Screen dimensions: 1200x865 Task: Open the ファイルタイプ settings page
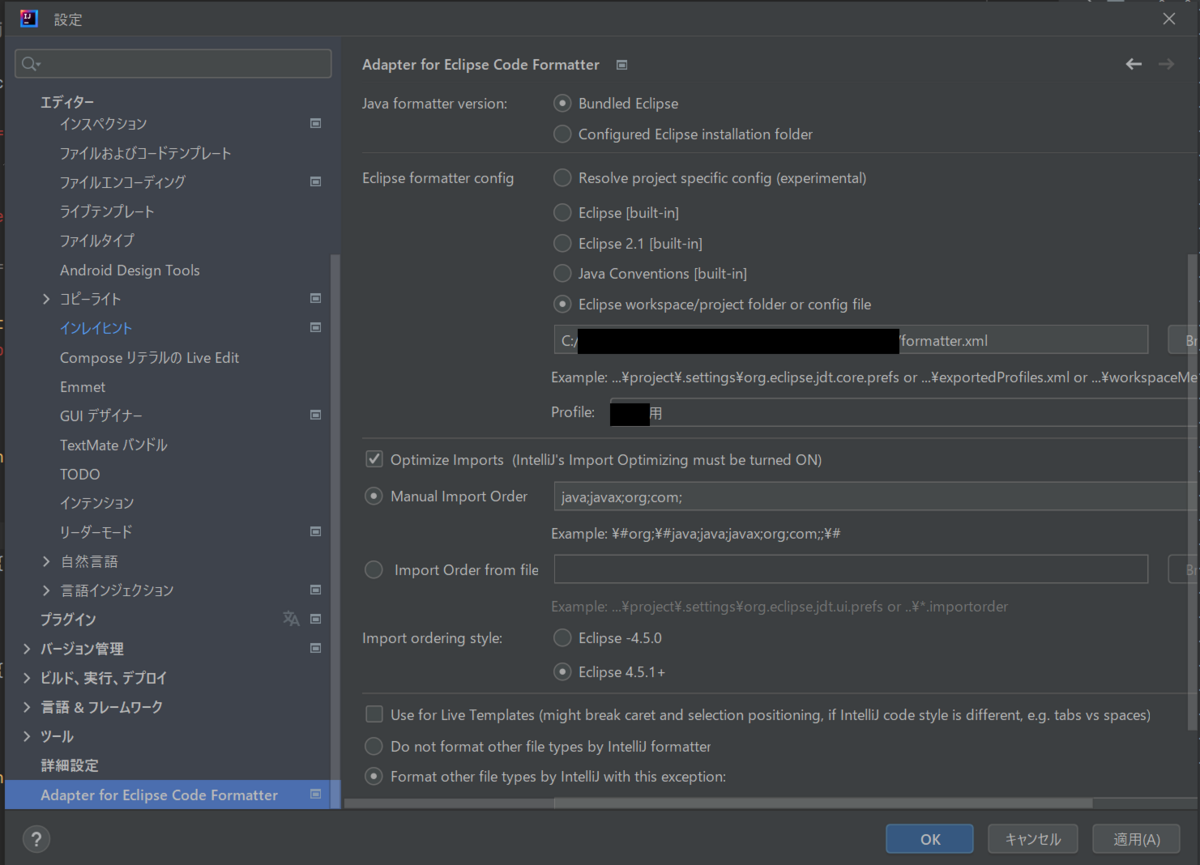tap(97, 240)
